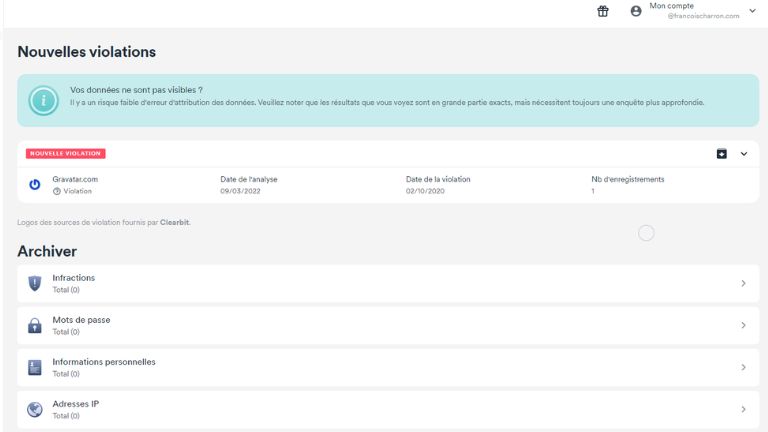Click the Adresses IP globe icon
The height and width of the screenshot is (432, 768).
coord(35,409)
